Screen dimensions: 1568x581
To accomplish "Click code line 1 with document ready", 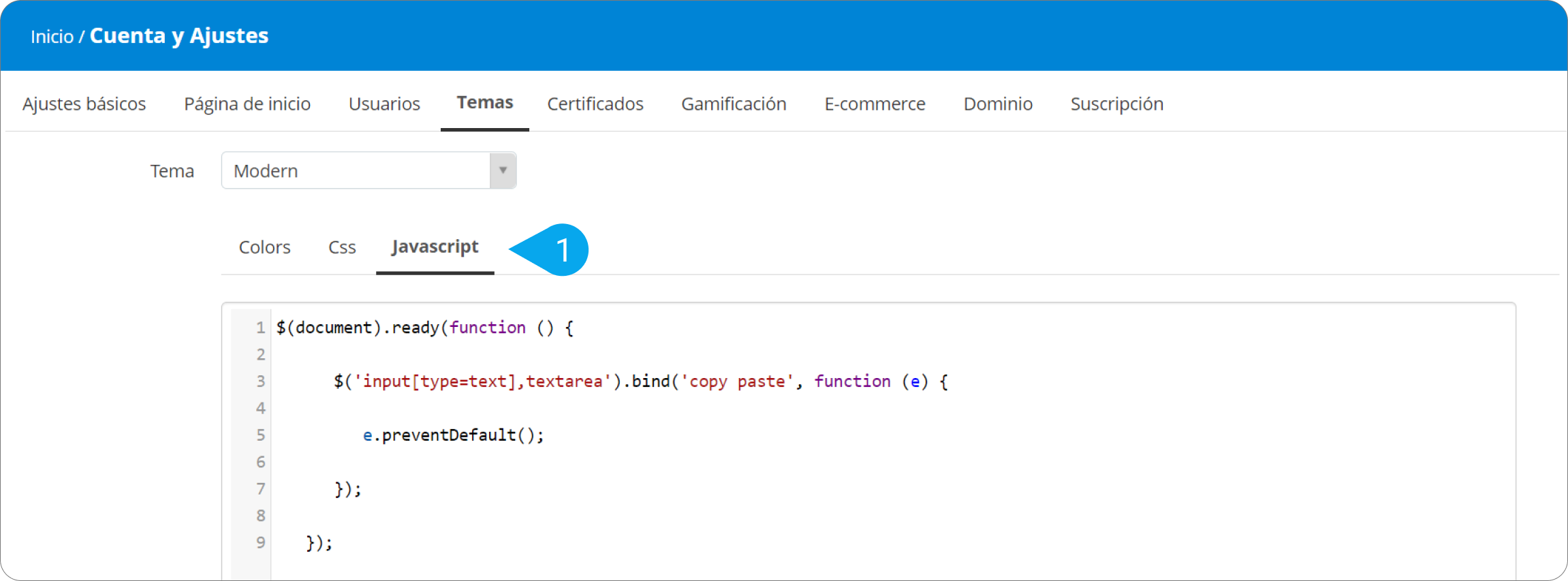I will point(424,328).
